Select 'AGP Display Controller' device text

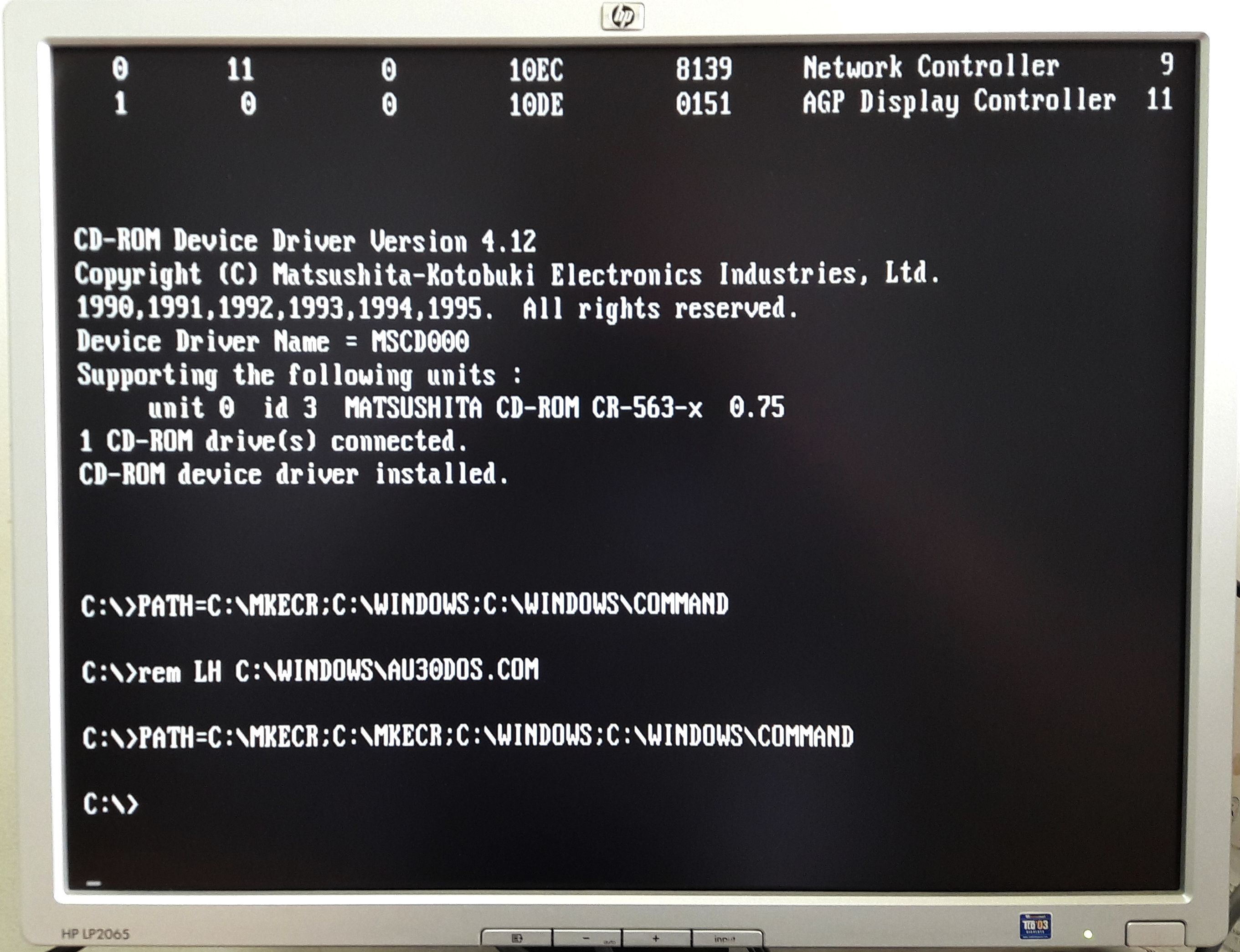click(x=959, y=102)
